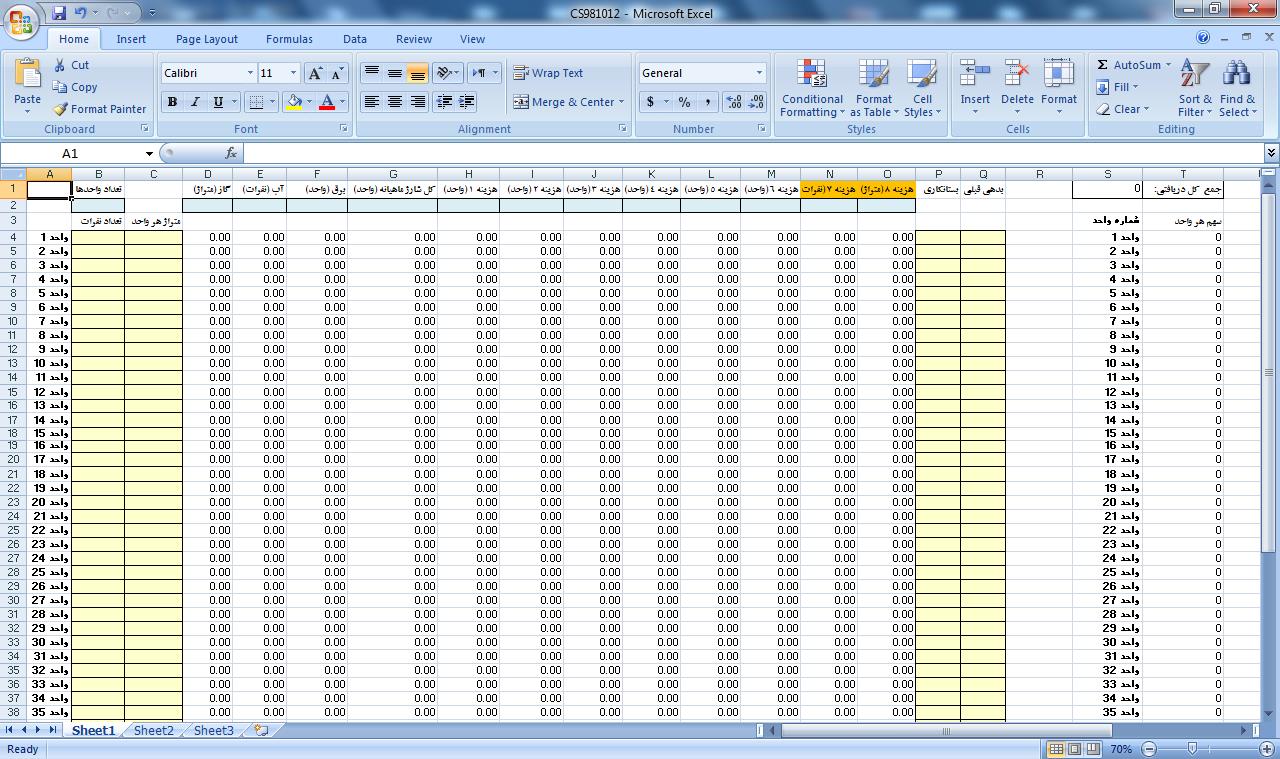The image size is (1280, 759).
Task: Open the Sheet2 worksheet tab
Action: pyautogui.click(x=153, y=730)
